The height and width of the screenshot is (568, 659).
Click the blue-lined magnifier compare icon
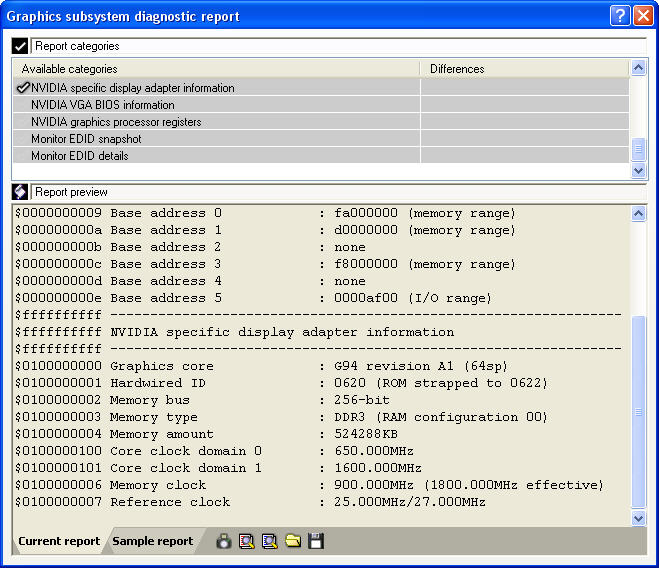click(269, 541)
